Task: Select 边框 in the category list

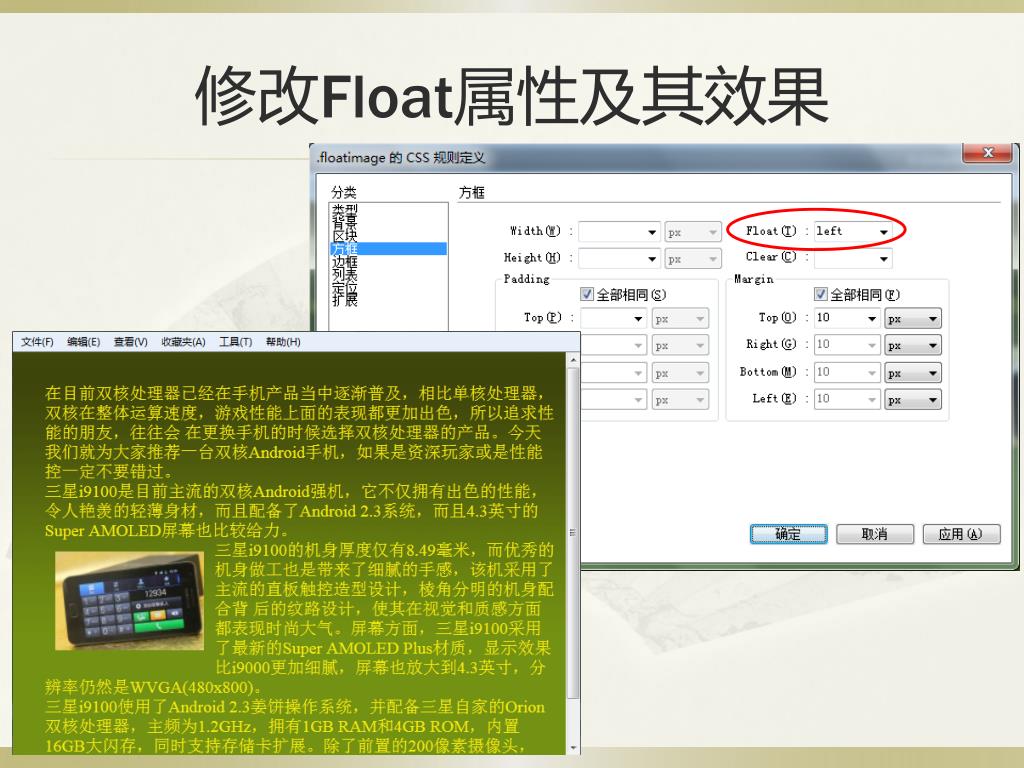Action: point(345,261)
